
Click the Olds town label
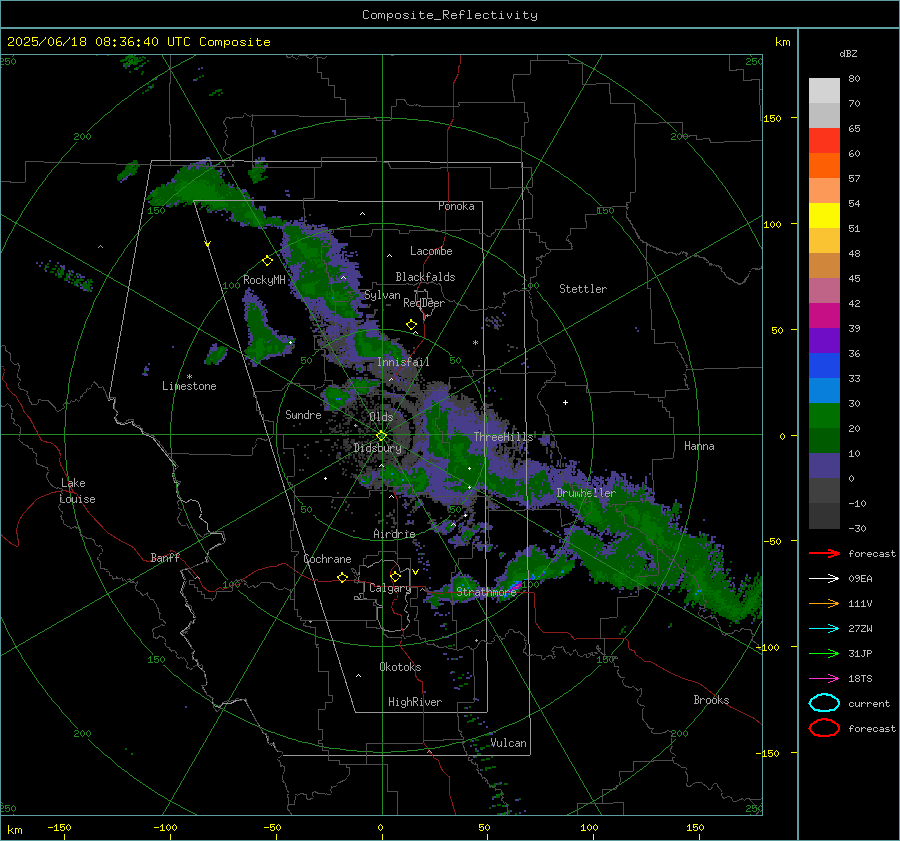[x=381, y=417]
